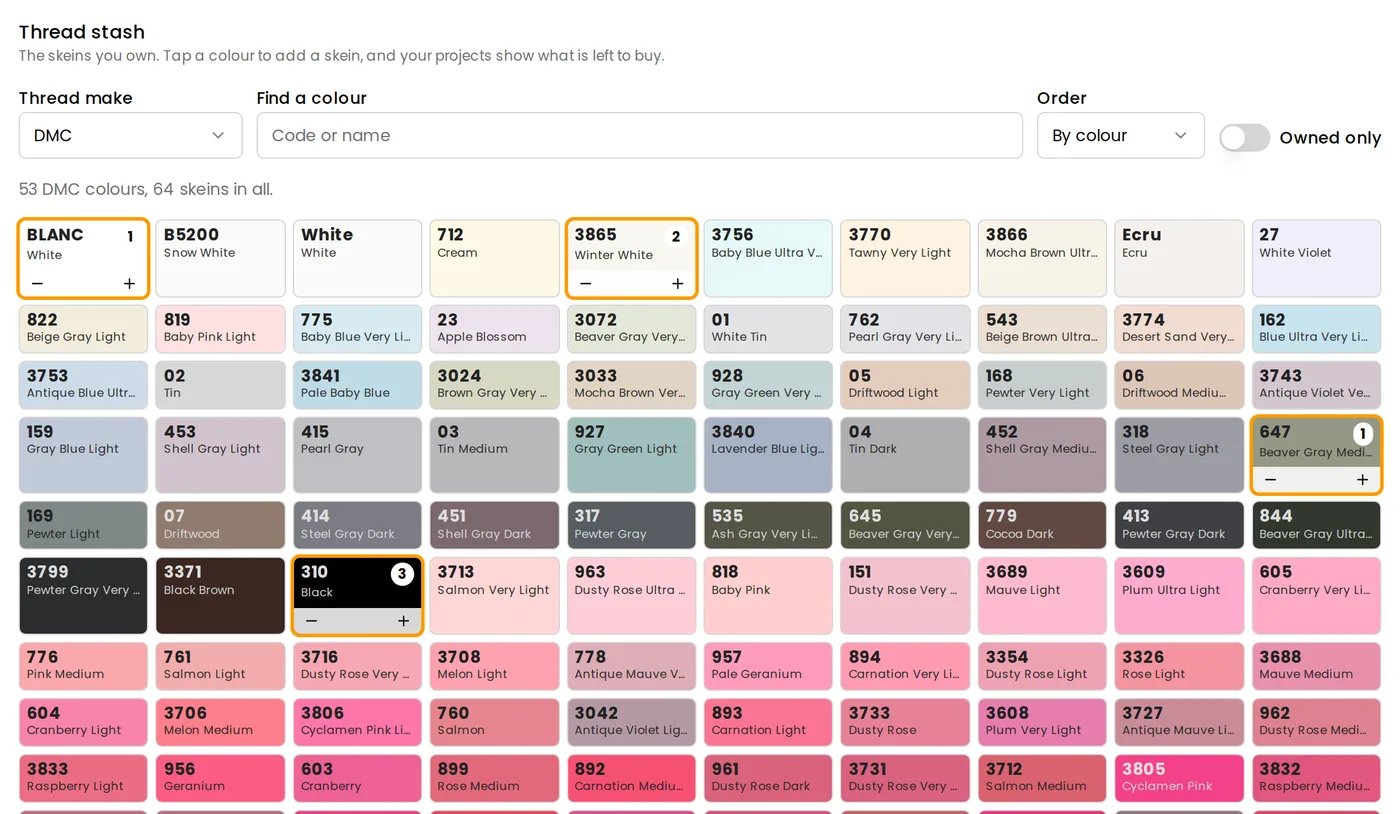Add one skein of 647 Beaver Gray
The width and height of the screenshot is (1400, 814).
click(1362, 480)
